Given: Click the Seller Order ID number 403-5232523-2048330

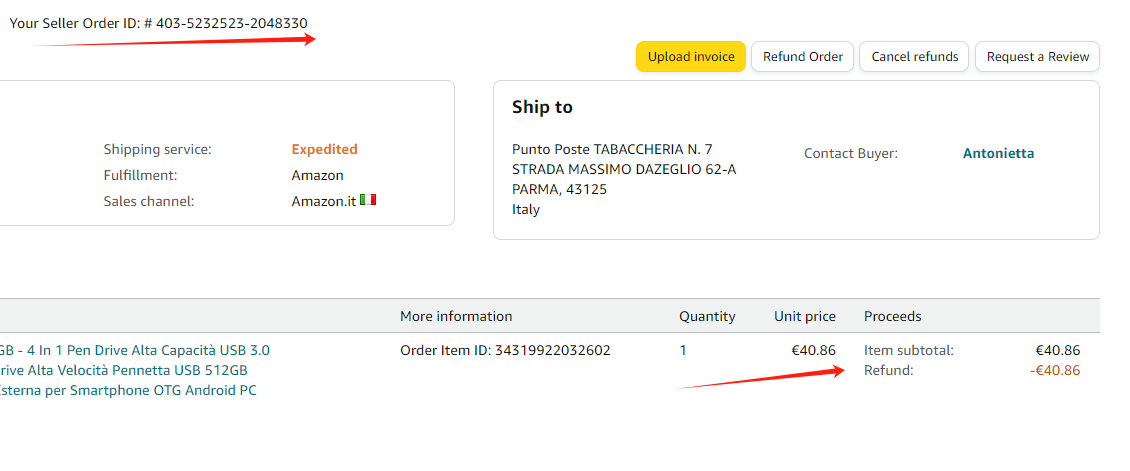Looking at the screenshot, I should (x=232, y=23).
